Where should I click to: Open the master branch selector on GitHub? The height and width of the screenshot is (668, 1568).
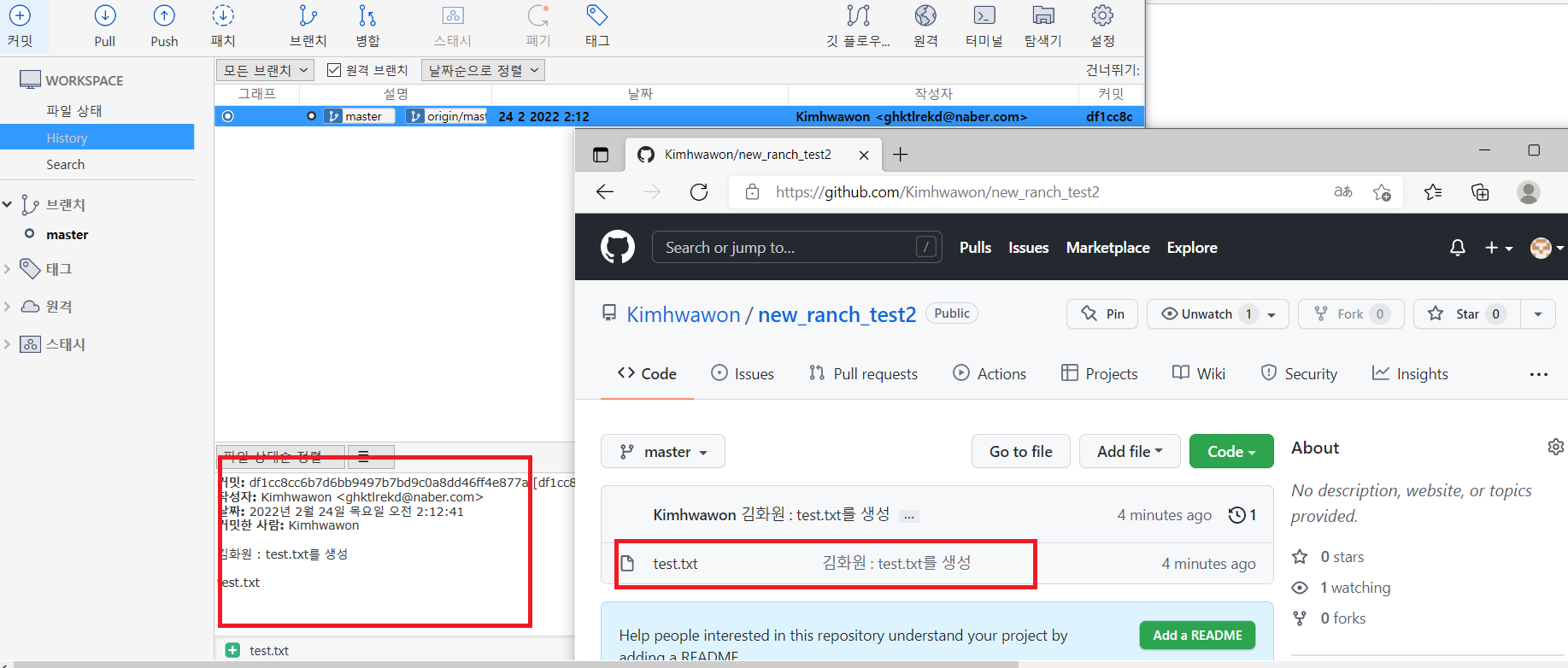coord(663,451)
